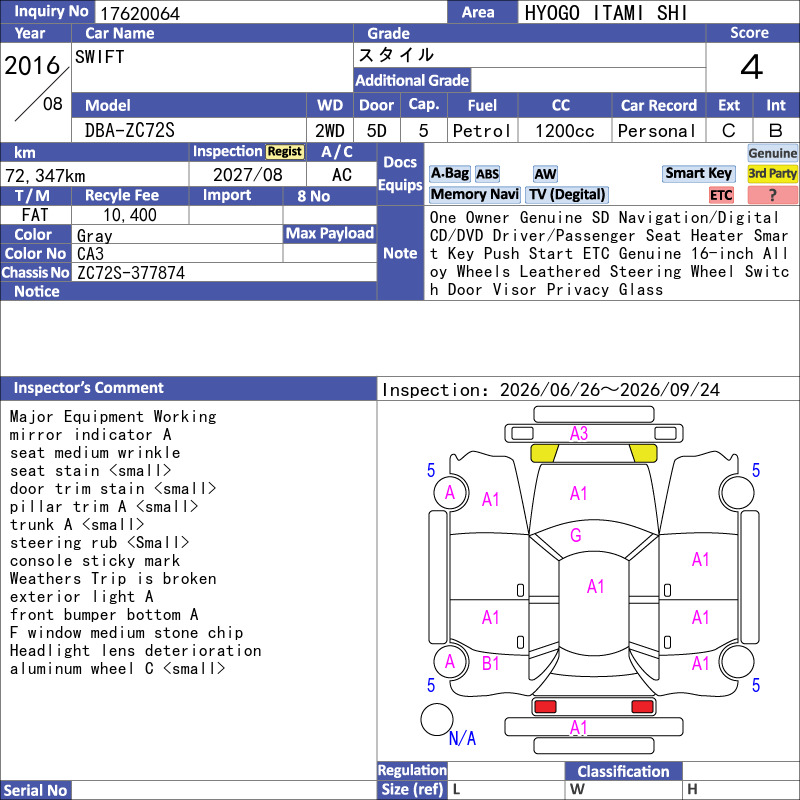Image resolution: width=800 pixels, height=800 pixels.
Task: Click the G mark on the windshield
Action: (x=576, y=535)
